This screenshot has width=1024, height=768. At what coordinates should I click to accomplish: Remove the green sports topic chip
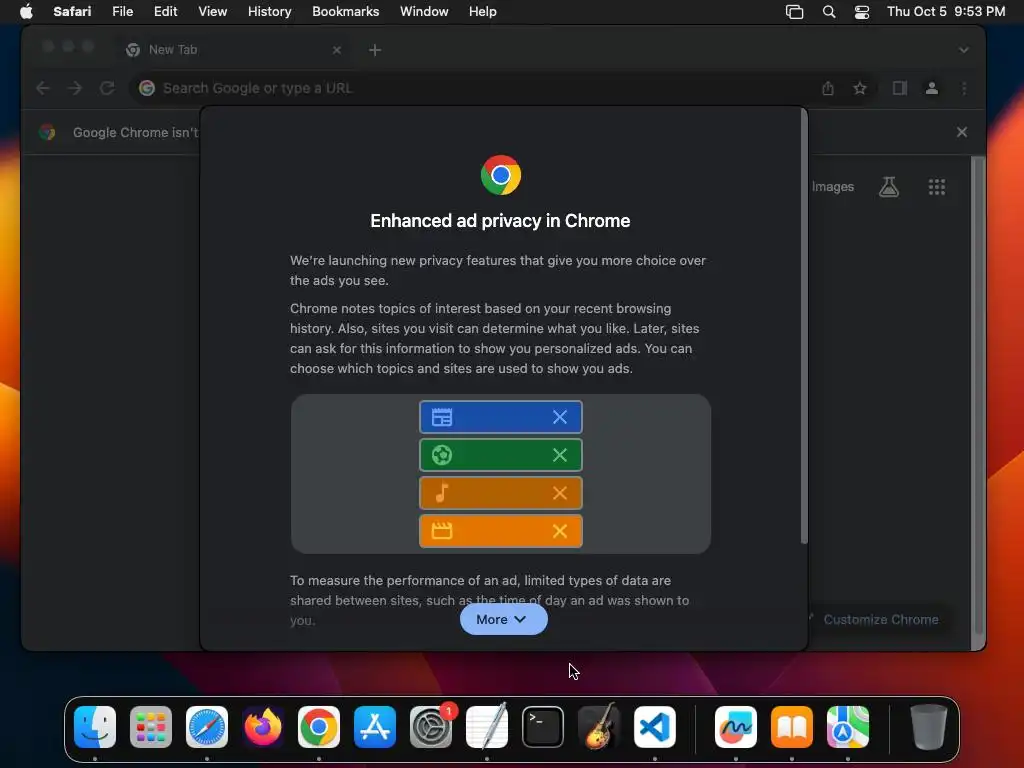560,455
